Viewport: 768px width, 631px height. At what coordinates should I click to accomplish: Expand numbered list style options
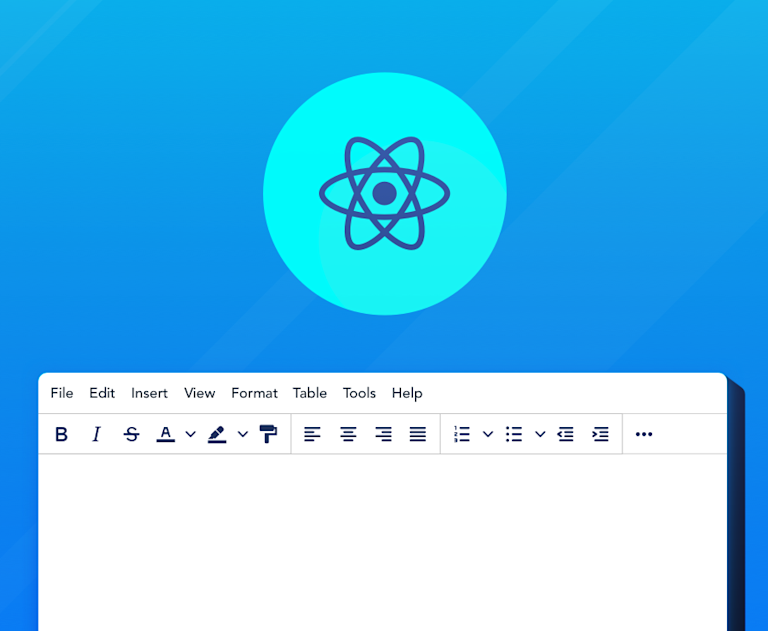tap(488, 434)
